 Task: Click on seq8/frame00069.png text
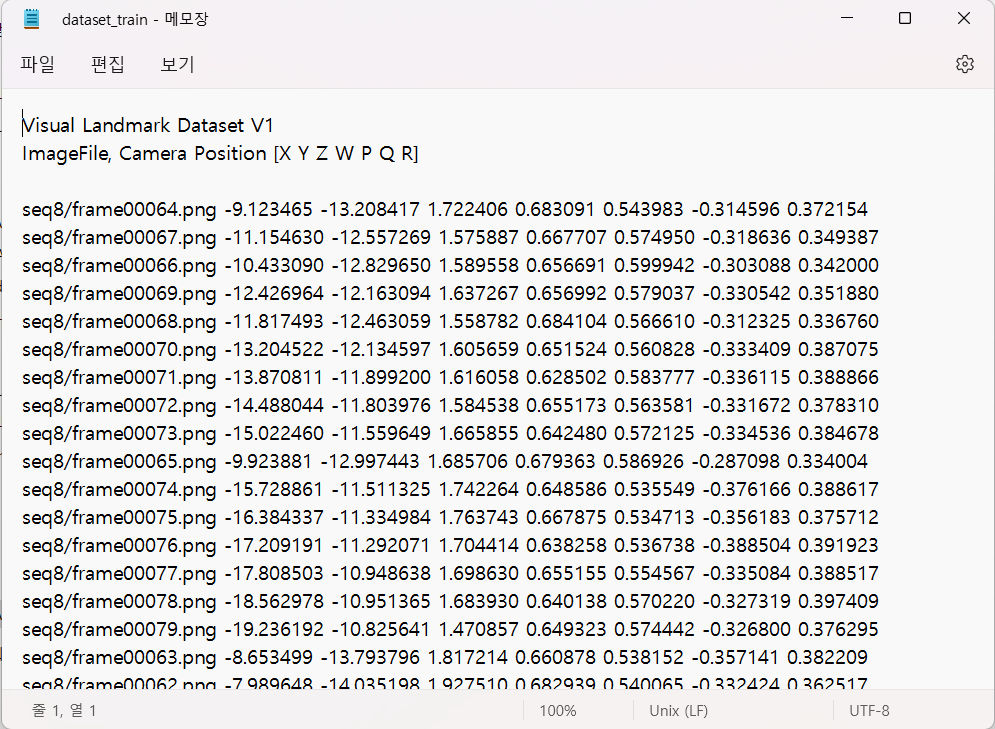119,293
